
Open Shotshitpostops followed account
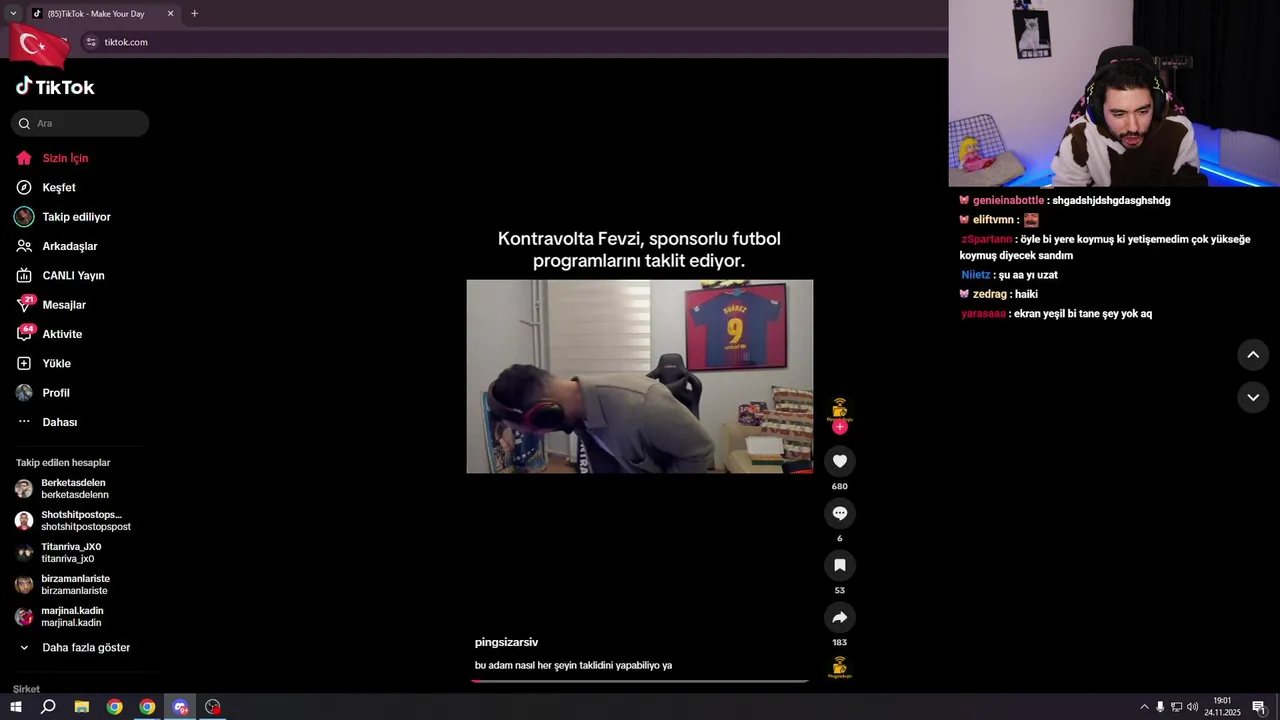click(x=73, y=521)
